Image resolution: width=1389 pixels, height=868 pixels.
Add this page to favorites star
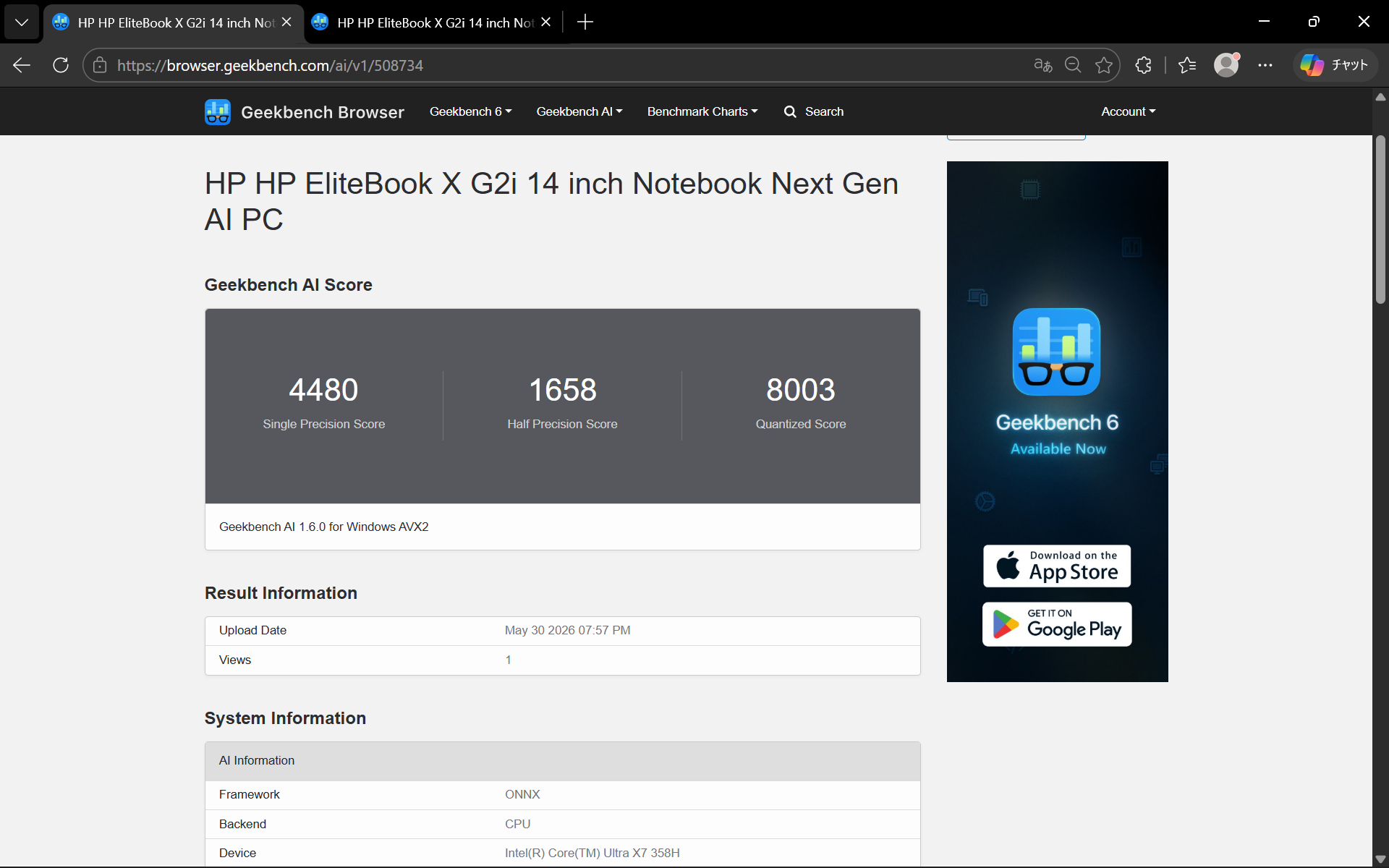click(1104, 65)
